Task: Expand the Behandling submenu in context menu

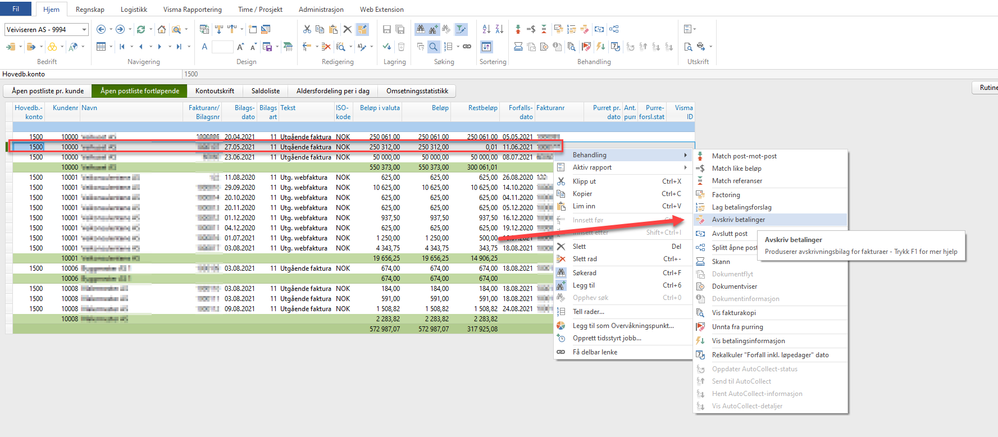Action: pyautogui.click(x=622, y=155)
